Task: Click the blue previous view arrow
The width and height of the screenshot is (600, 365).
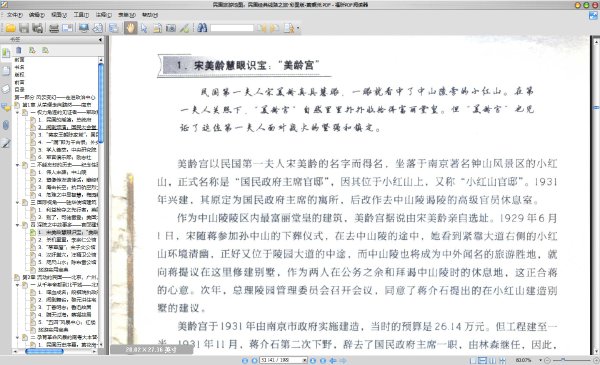Action: coord(333,360)
